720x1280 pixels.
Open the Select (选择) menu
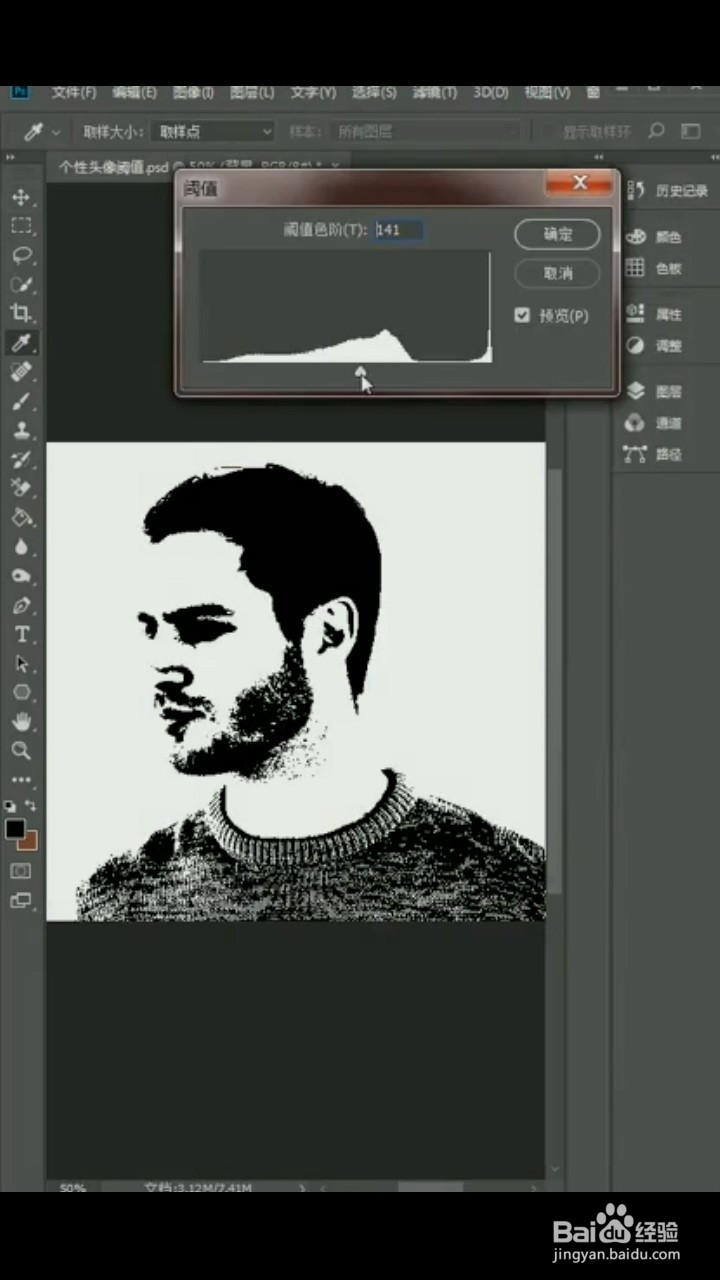374,92
